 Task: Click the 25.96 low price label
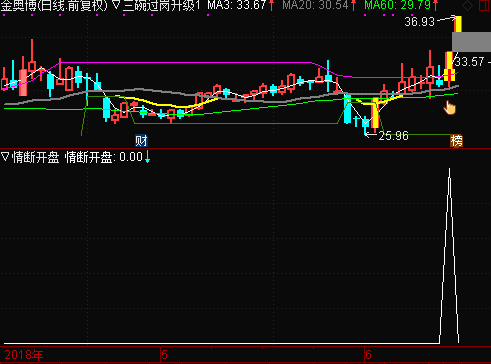pyautogui.click(x=393, y=136)
